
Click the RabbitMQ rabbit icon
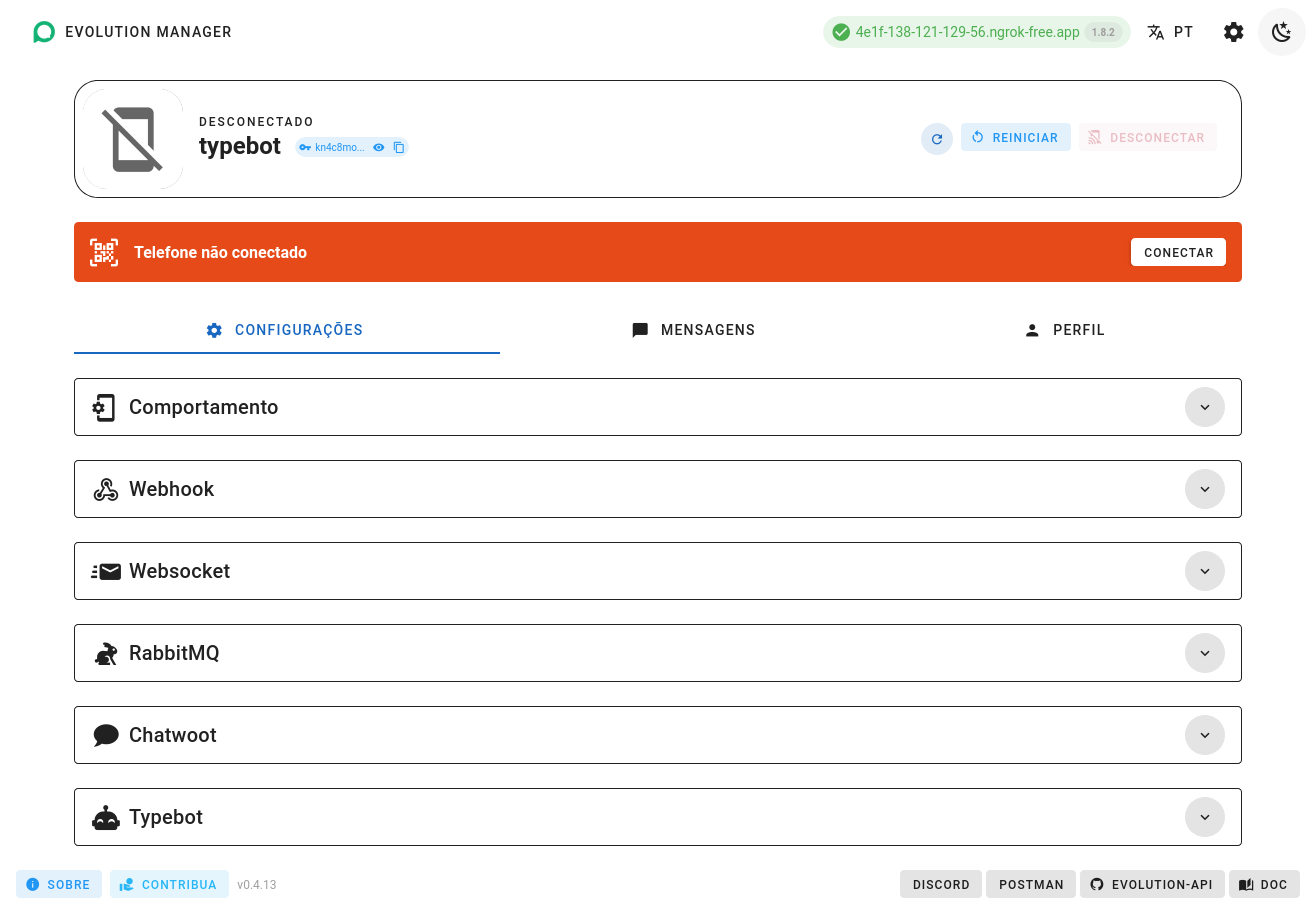(x=105, y=653)
